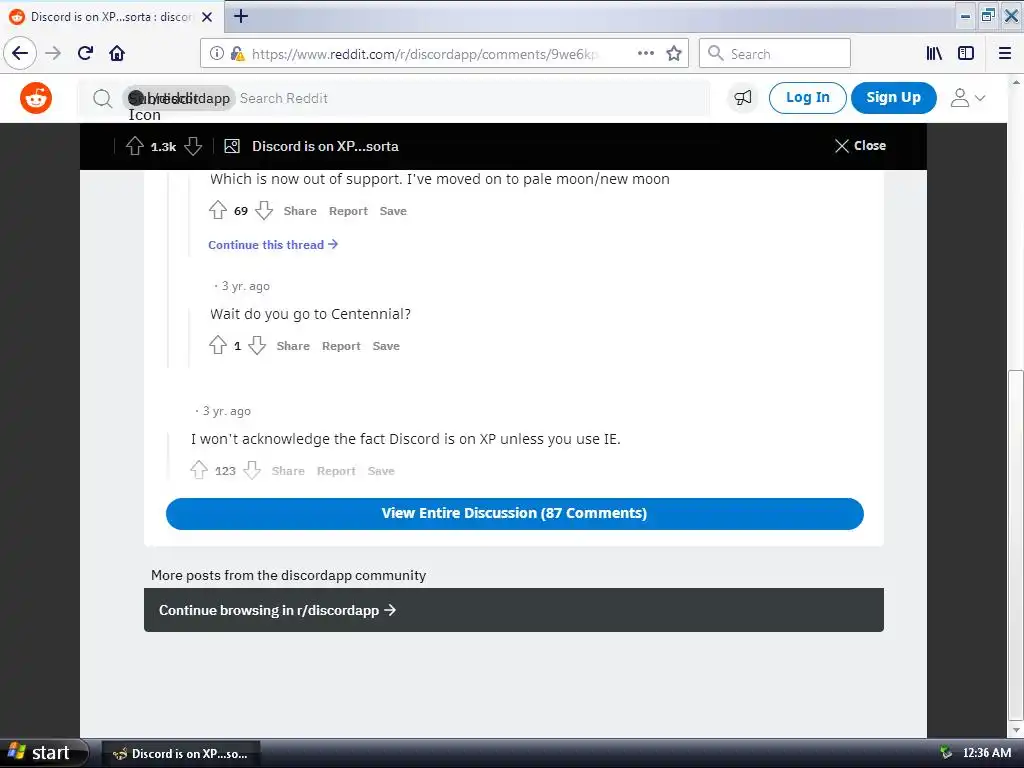1024x768 pixels.
Task: Close the post overlay with Close
Action: coord(861,146)
